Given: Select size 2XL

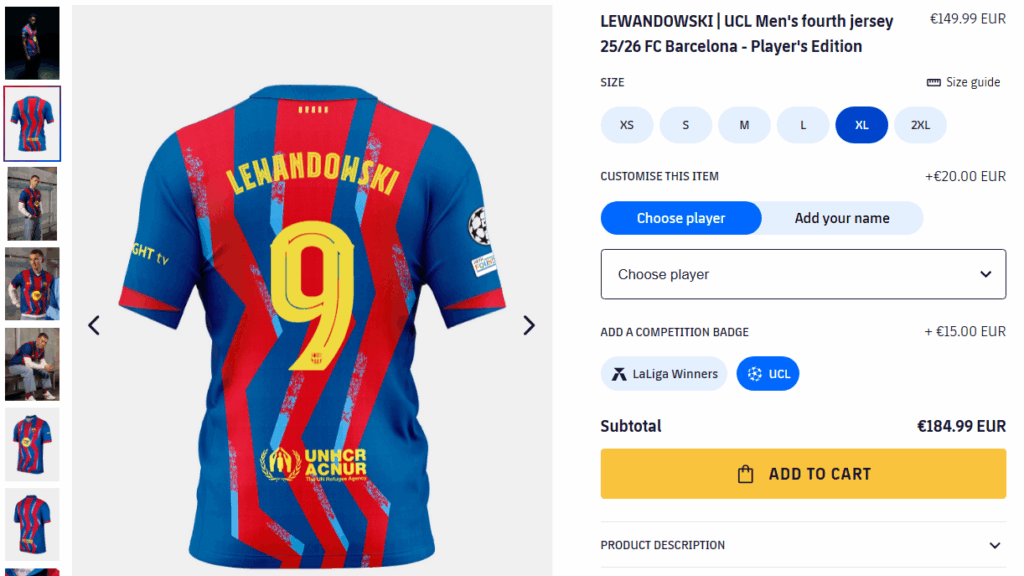Looking at the screenshot, I should 920,125.
